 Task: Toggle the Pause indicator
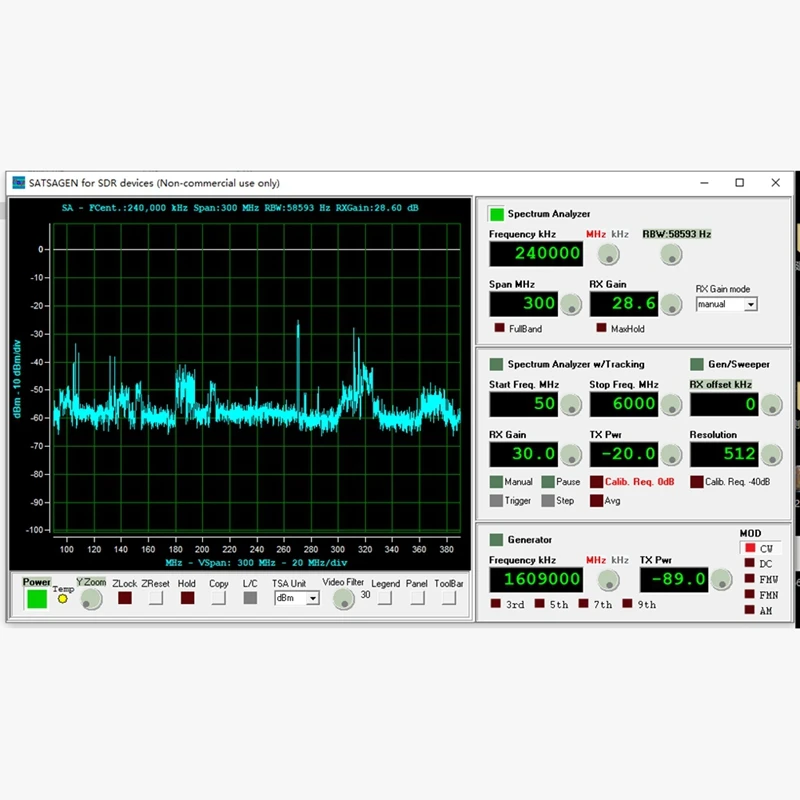pyautogui.click(x=548, y=482)
